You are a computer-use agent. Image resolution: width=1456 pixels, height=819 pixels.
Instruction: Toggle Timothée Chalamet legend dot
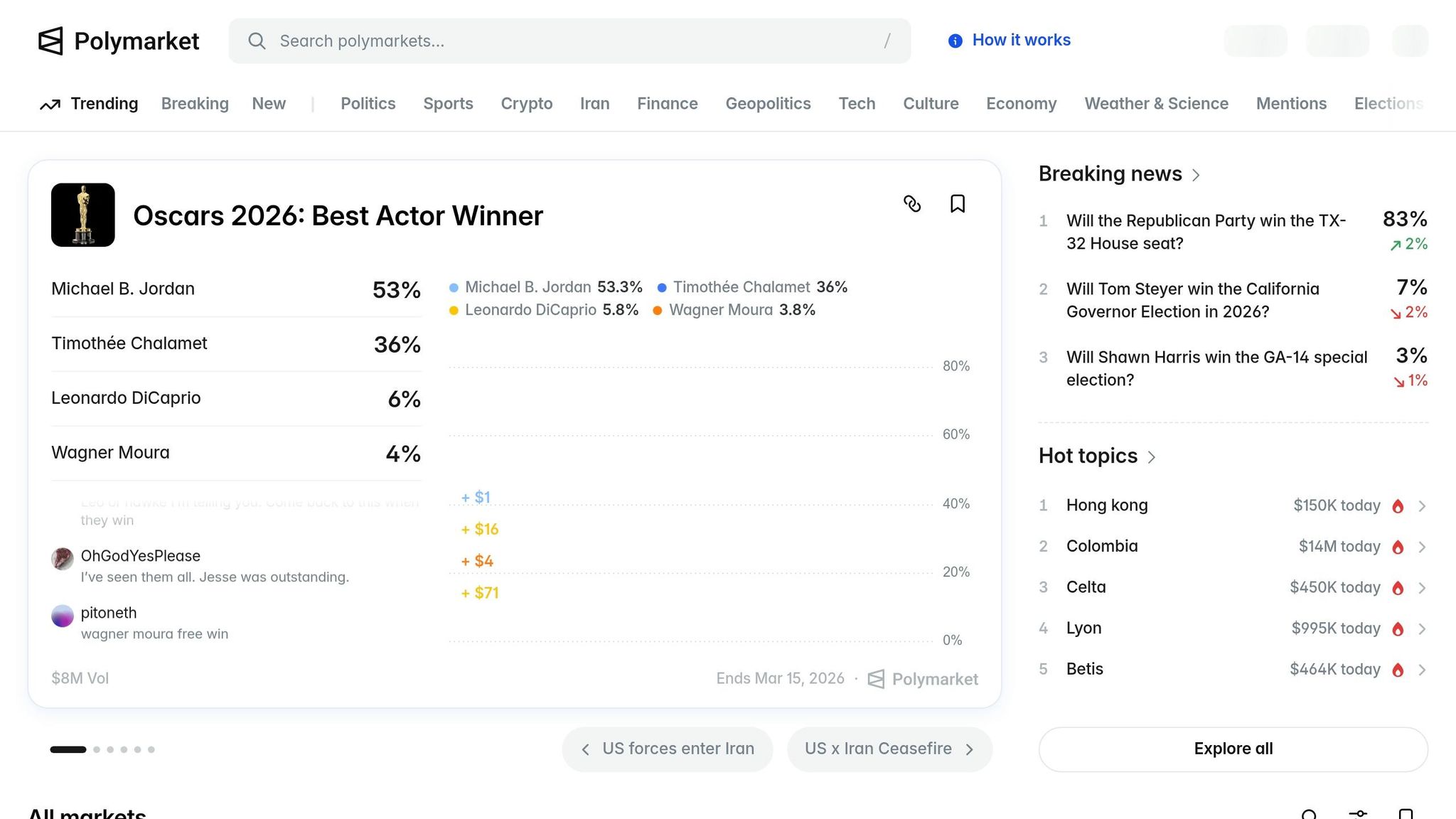click(x=662, y=288)
